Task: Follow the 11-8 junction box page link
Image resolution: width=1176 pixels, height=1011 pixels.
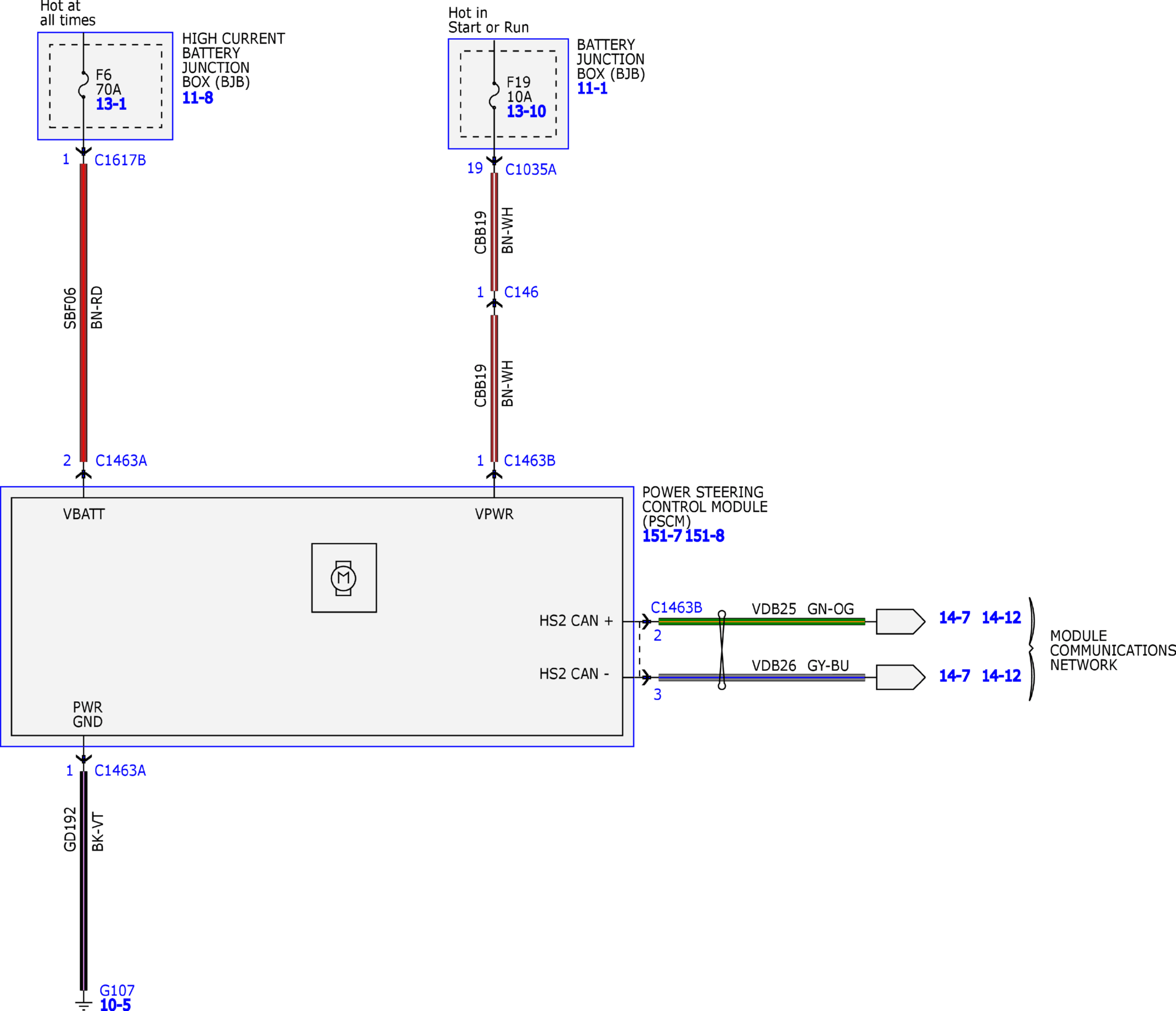Action: coord(198,98)
